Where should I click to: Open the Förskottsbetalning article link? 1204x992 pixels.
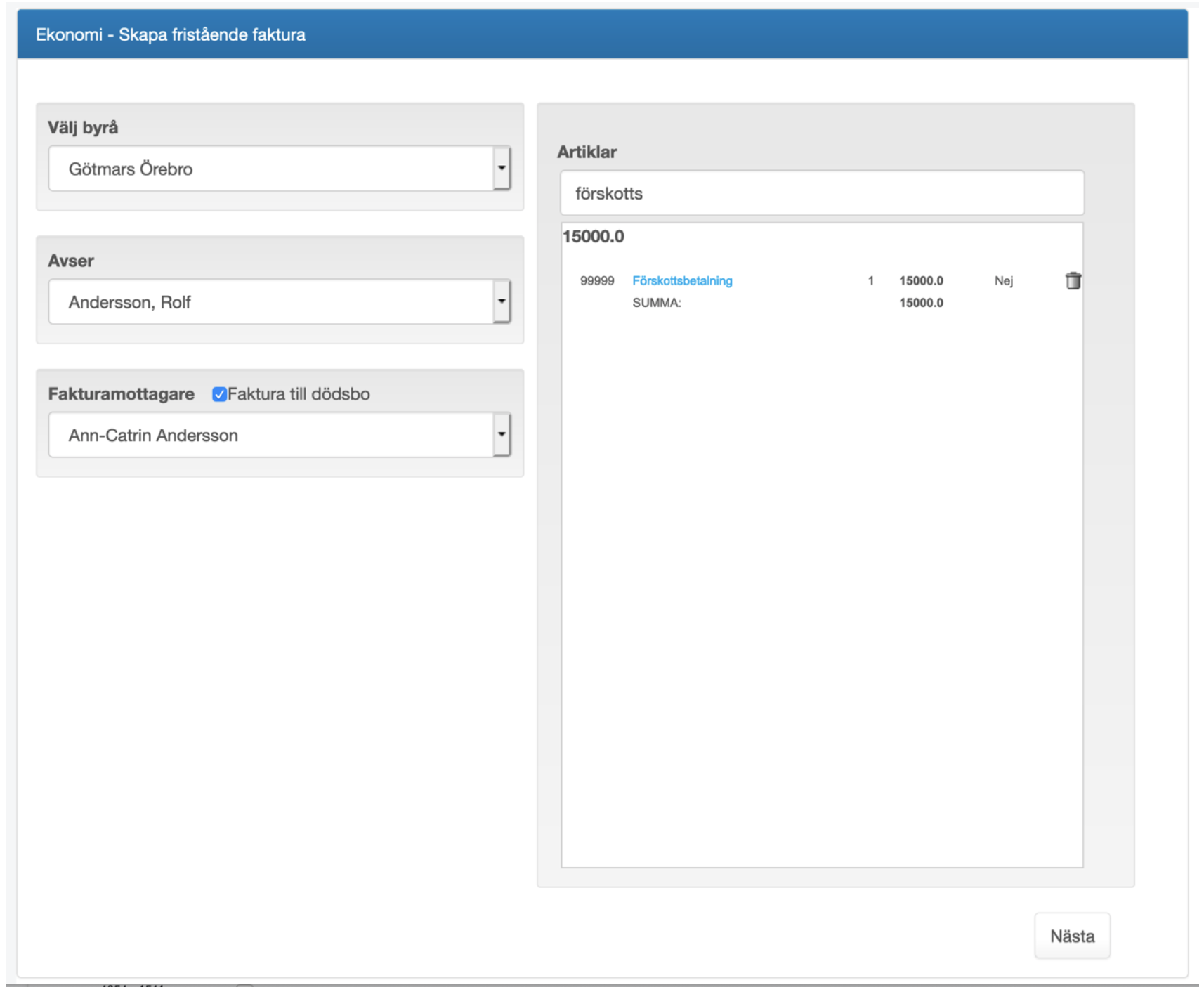682,281
